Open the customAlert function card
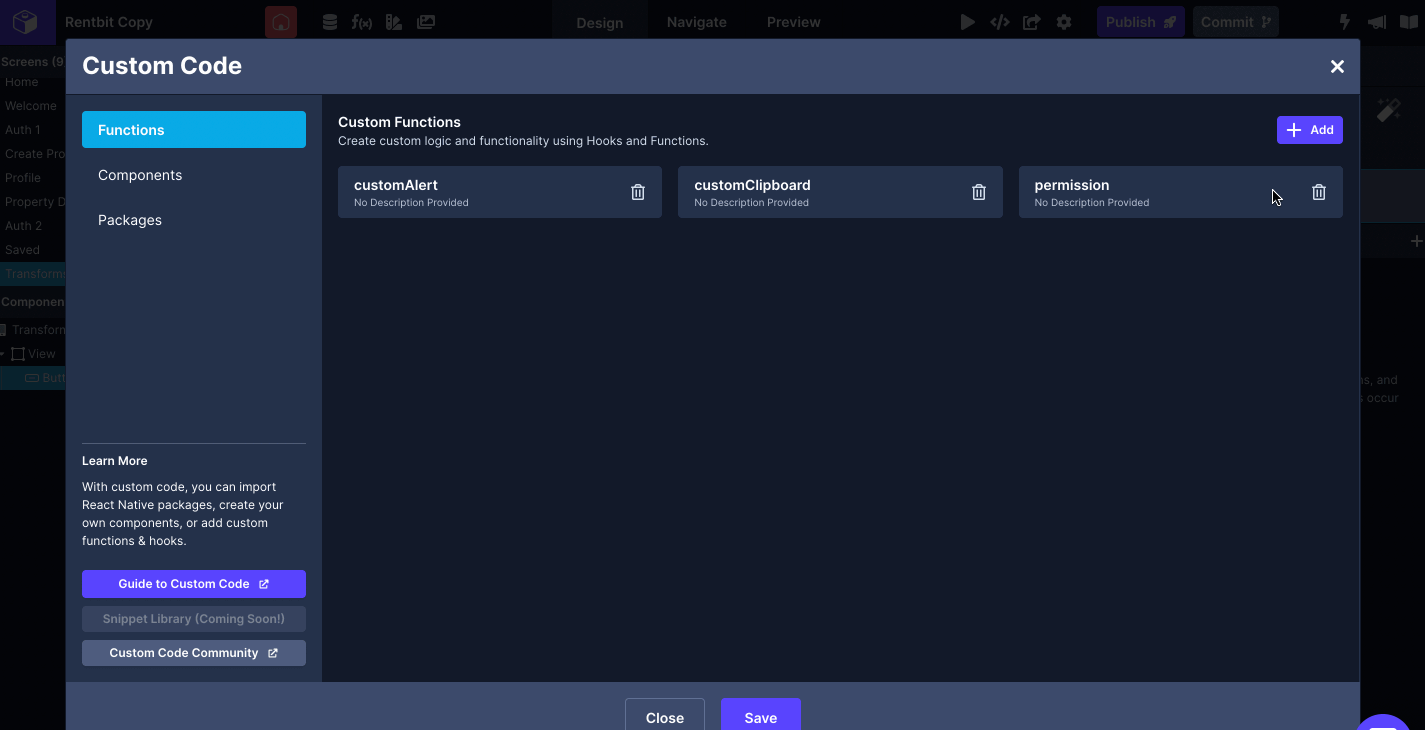 tap(499, 192)
